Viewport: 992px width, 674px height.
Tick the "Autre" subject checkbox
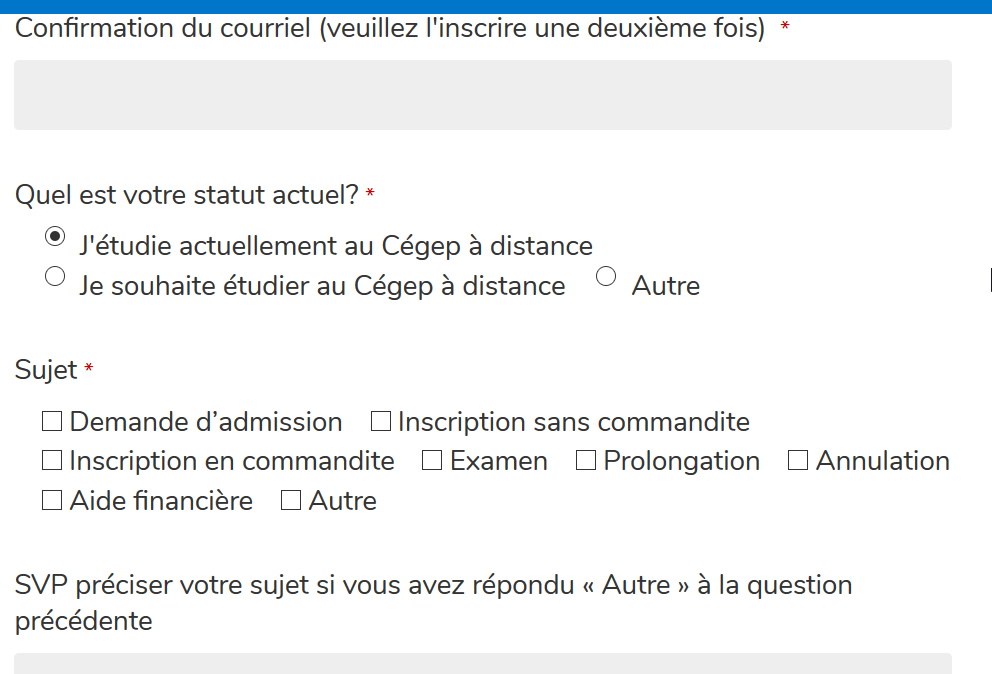tap(291, 501)
